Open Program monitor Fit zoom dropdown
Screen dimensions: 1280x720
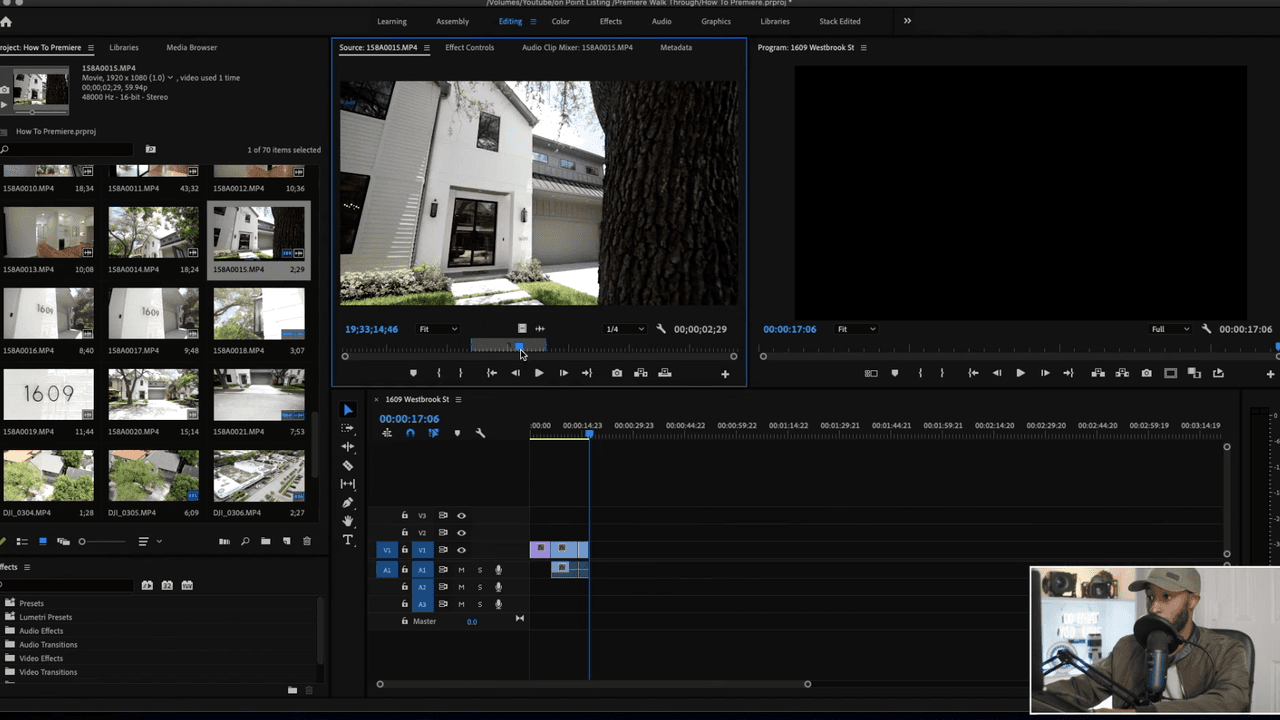856,329
